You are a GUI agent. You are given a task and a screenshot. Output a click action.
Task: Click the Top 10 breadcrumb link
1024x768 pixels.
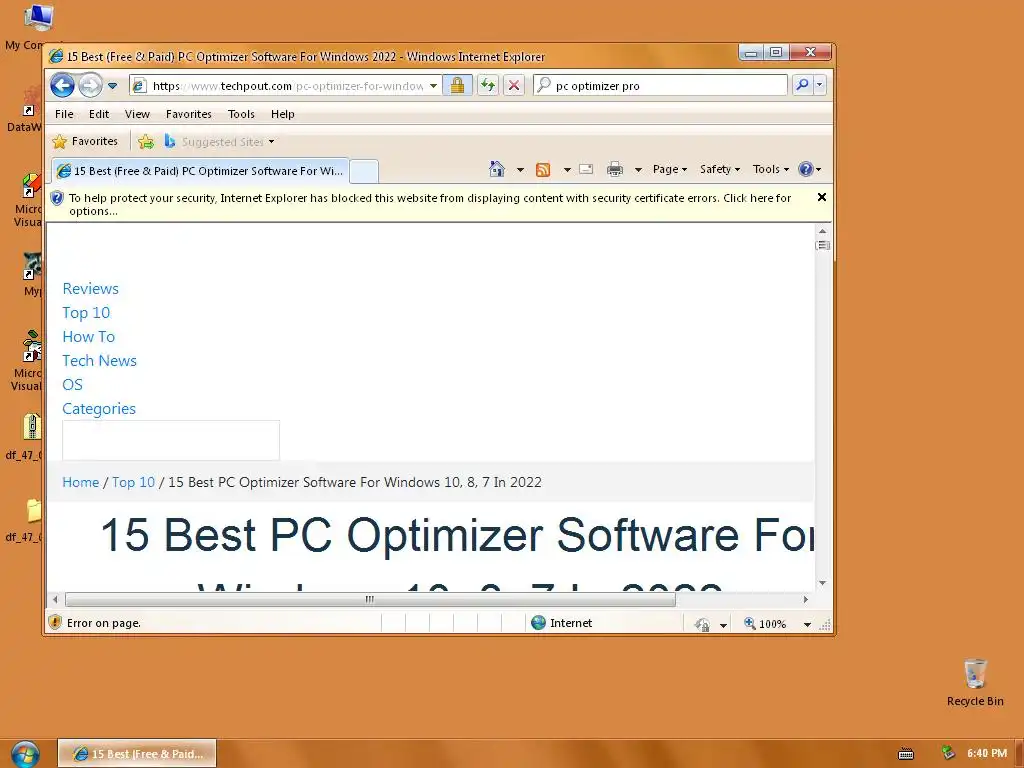pos(133,482)
